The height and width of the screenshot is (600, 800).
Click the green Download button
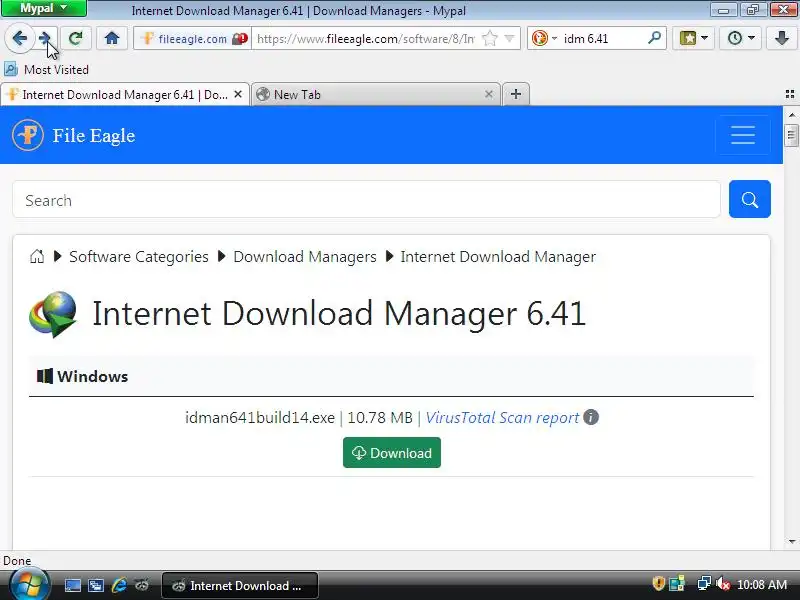click(x=392, y=453)
